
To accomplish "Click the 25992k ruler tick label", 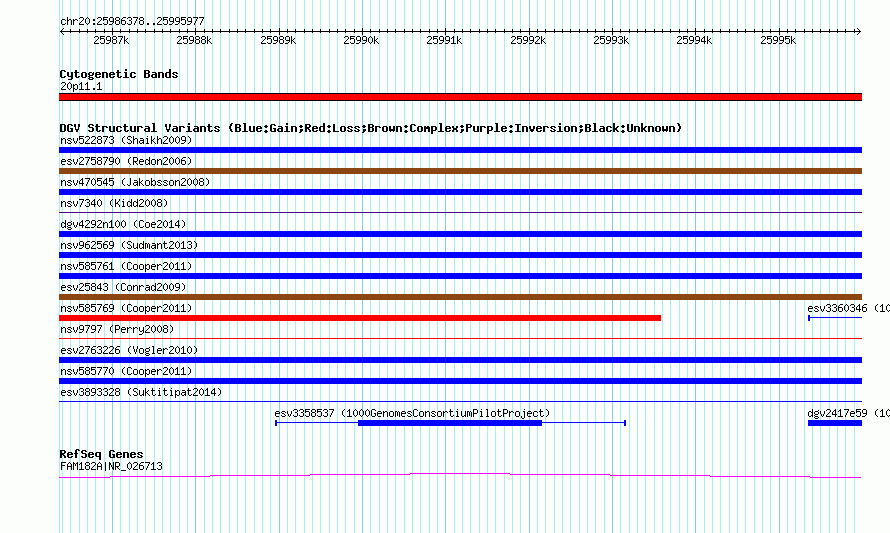I will (528, 40).
